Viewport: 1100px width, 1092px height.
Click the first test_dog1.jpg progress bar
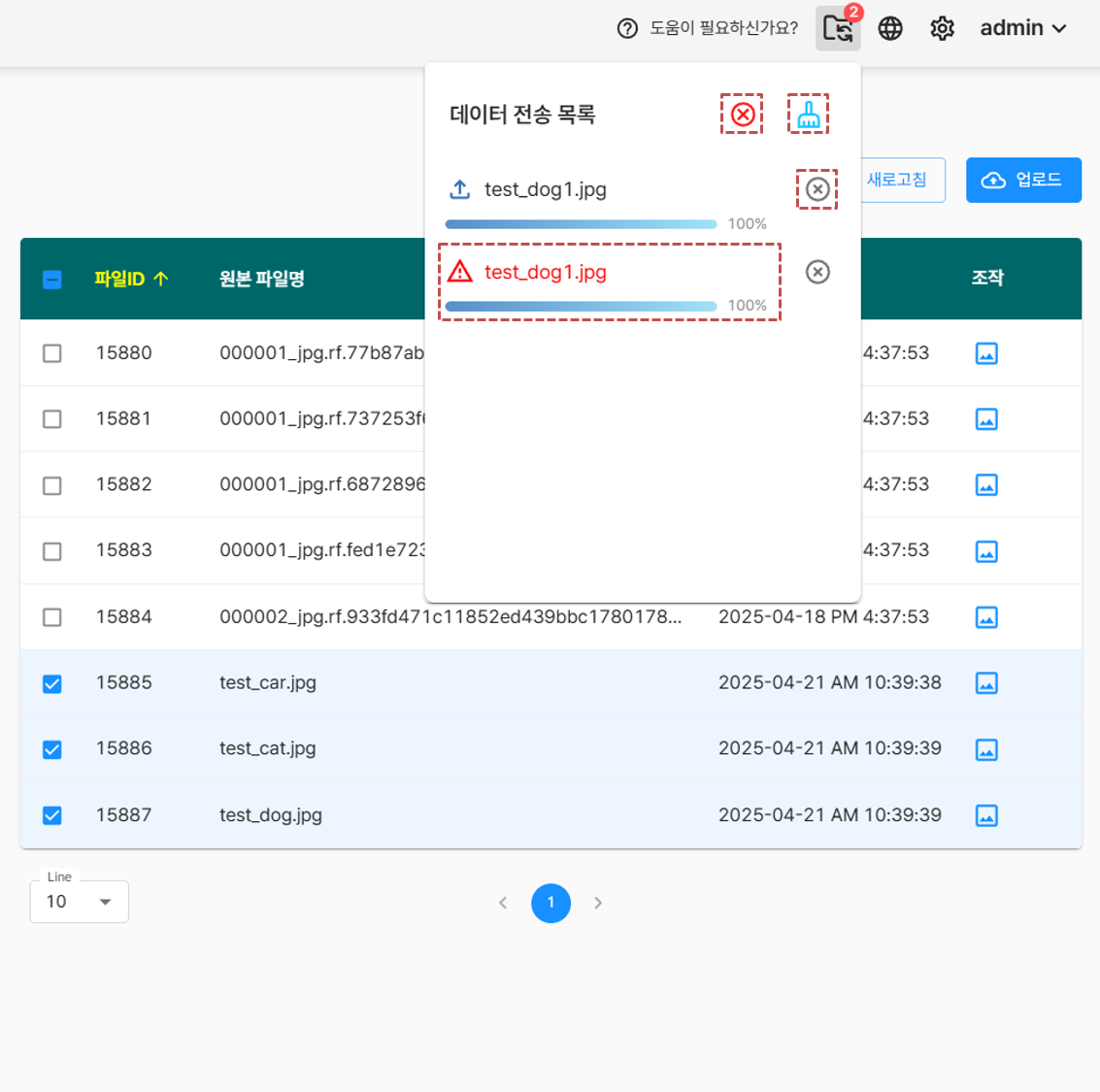tap(581, 224)
